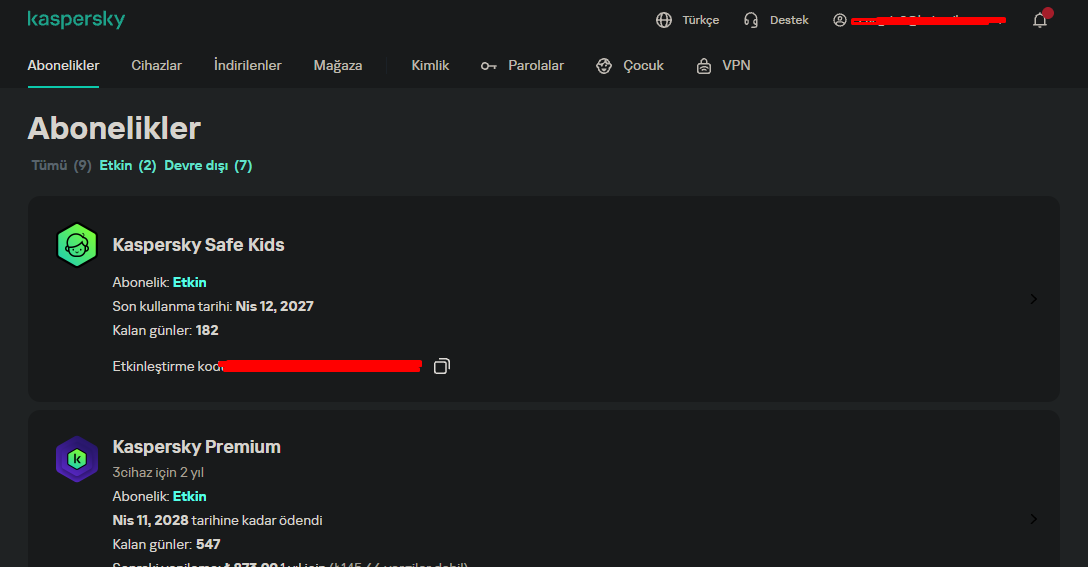Open the notifications bell
The width and height of the screenshot is (1088, 567).
[x=1039, y=20]
